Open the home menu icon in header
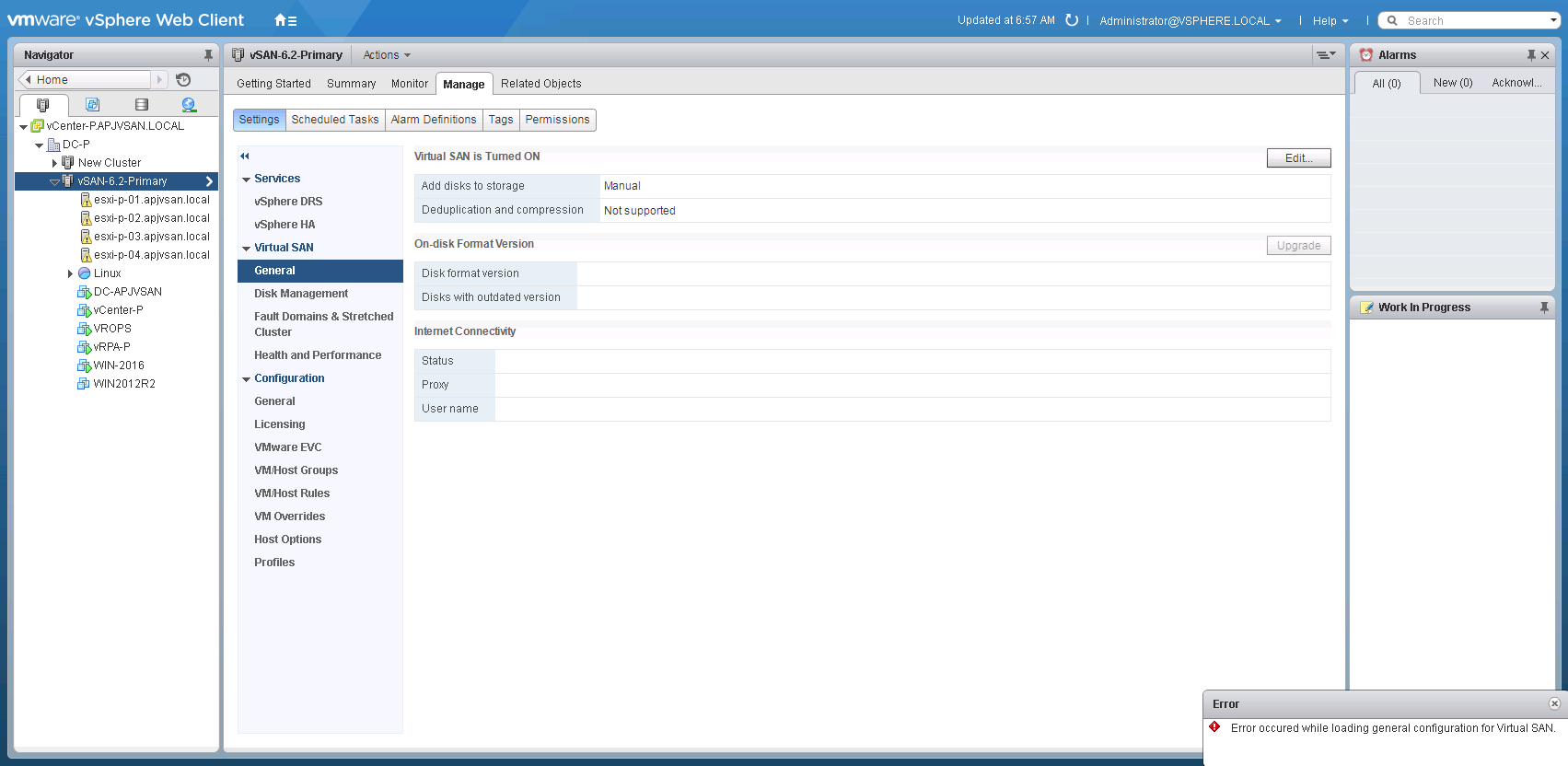 click(x=285, y=20)
